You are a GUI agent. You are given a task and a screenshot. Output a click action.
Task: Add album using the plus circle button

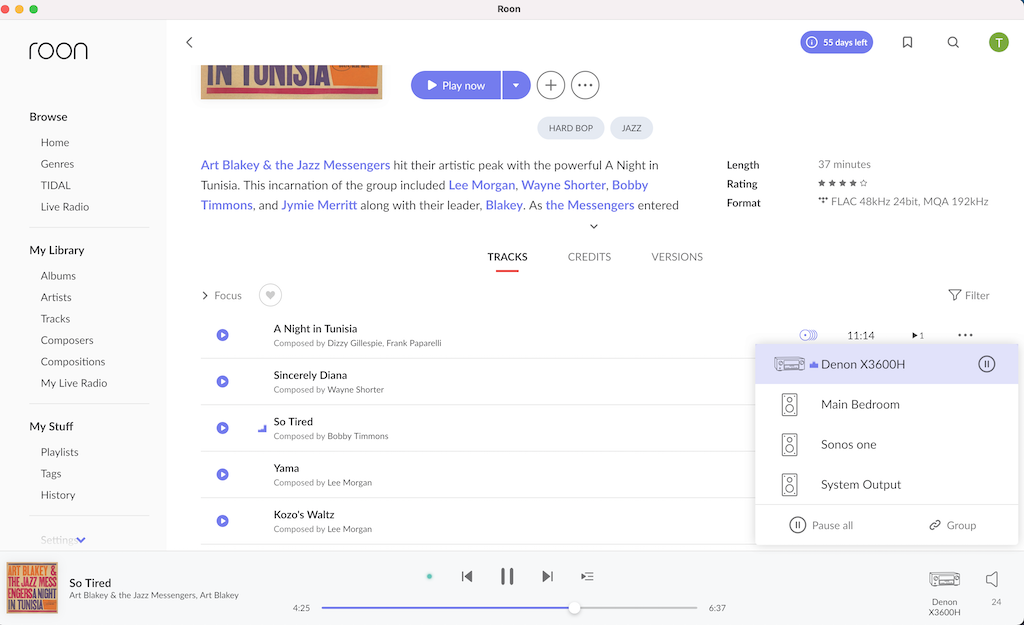click(551, 86)
